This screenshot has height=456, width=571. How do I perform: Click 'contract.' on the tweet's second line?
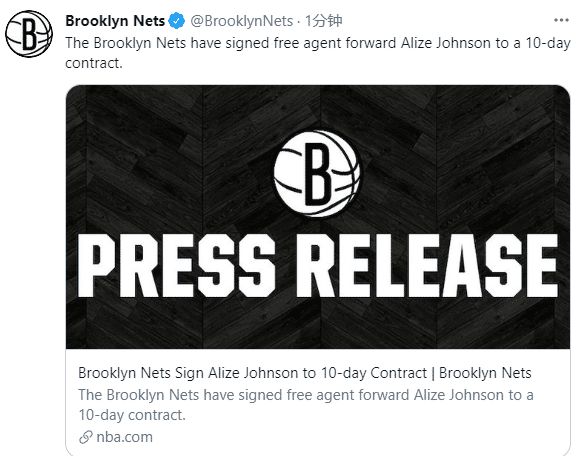click(94, 63)
